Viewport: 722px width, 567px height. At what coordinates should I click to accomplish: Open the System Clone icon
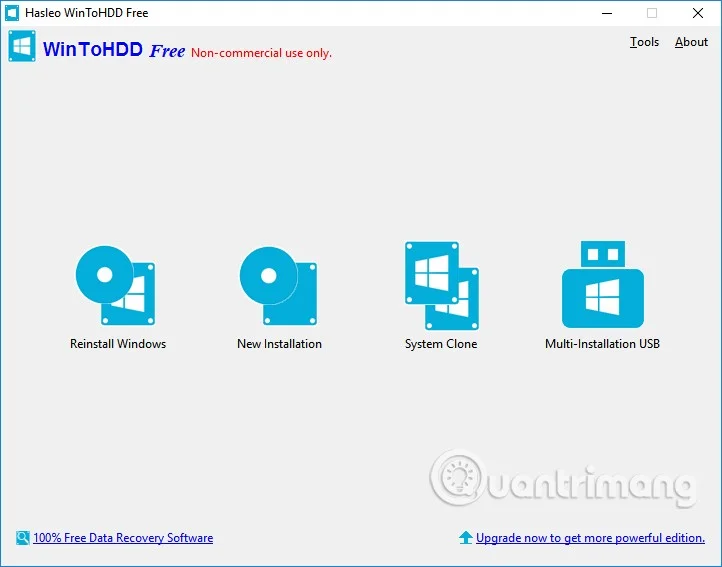coord(442,286)
